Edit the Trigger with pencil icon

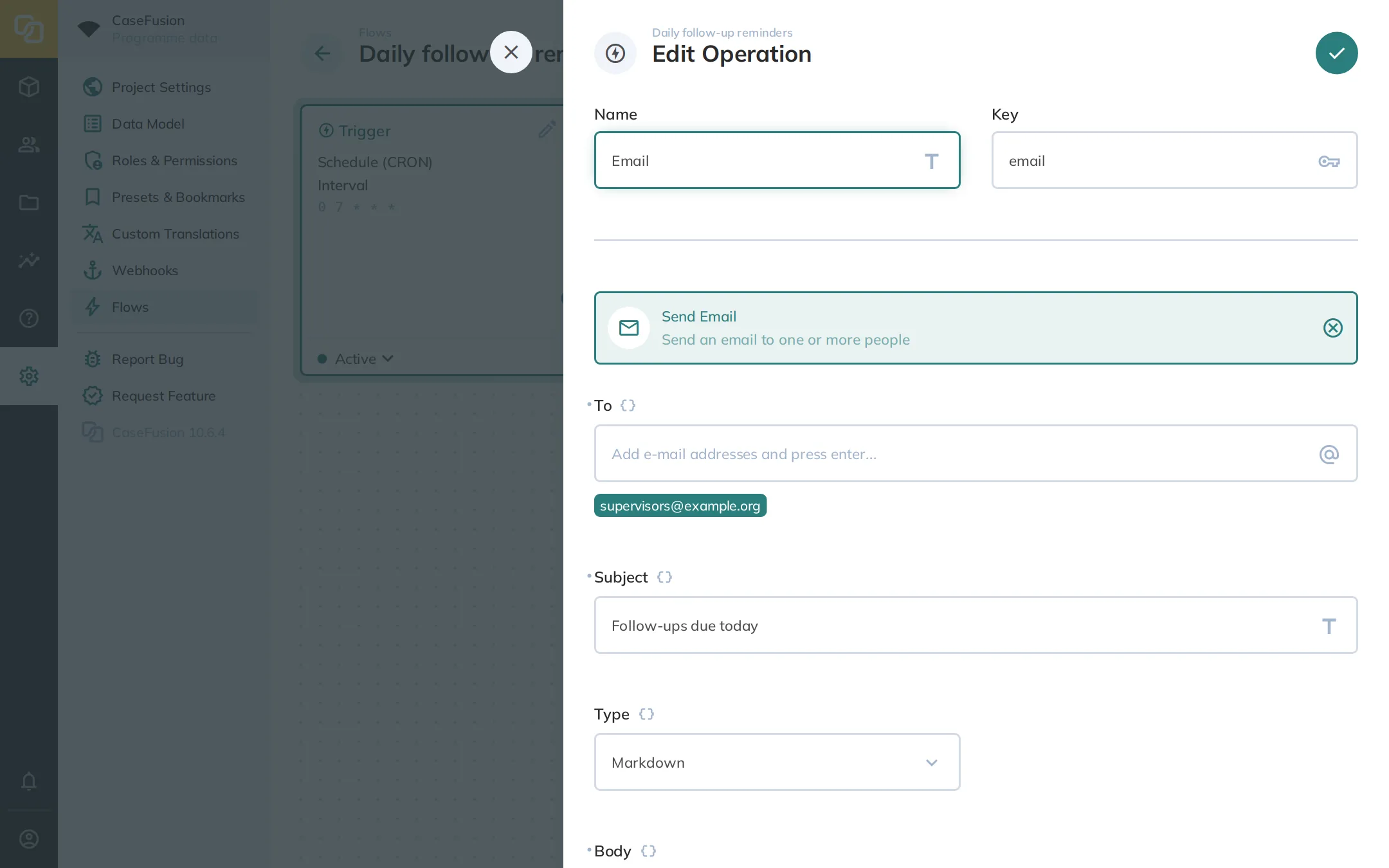[x=547, y=130]
